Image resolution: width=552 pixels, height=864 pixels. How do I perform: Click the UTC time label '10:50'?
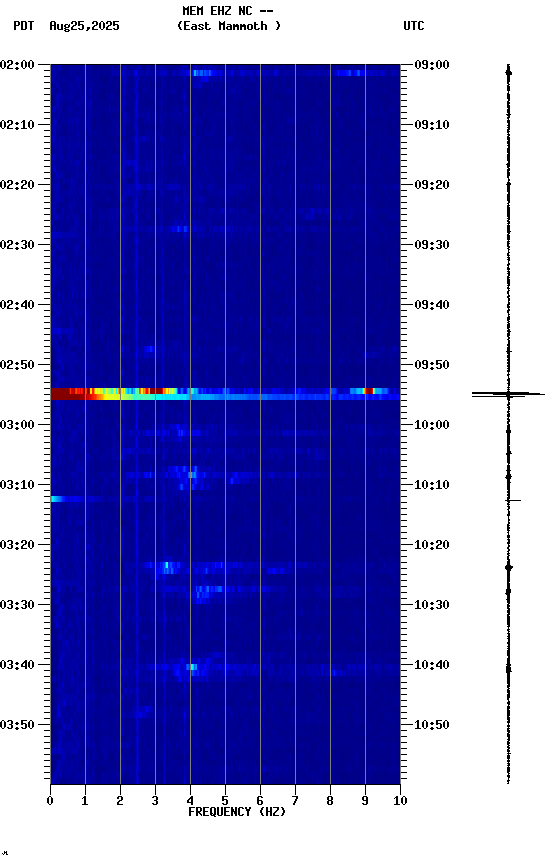coord(432,725)
